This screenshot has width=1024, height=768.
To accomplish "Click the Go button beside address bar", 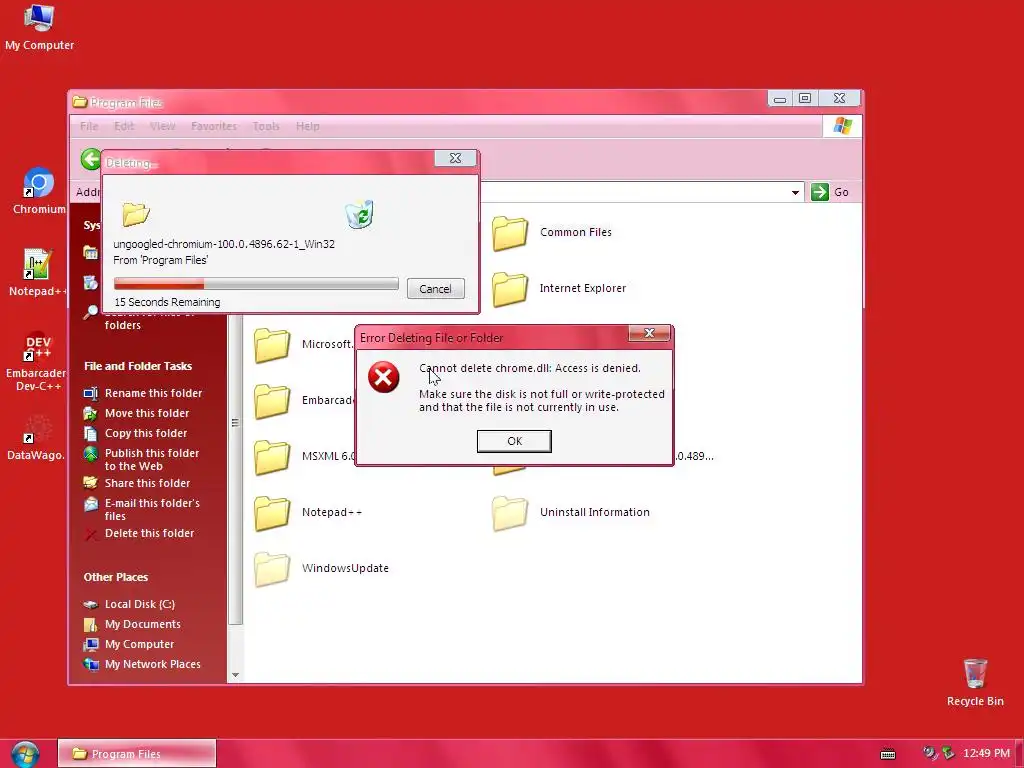I will coord(830,192).
